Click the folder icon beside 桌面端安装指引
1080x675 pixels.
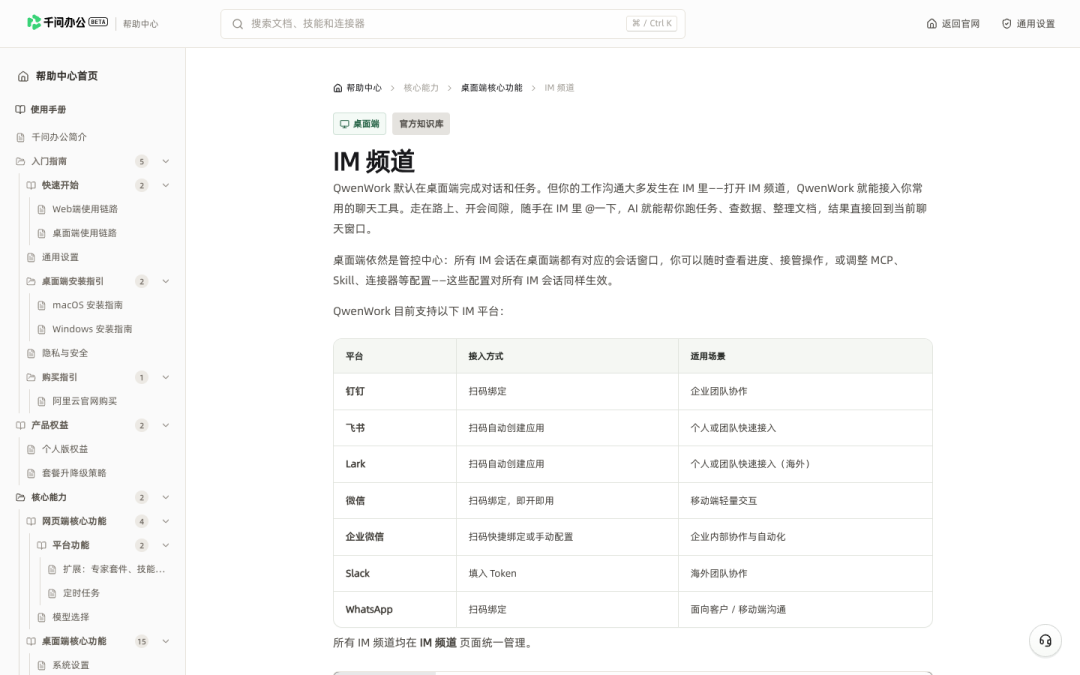point(31,281)
